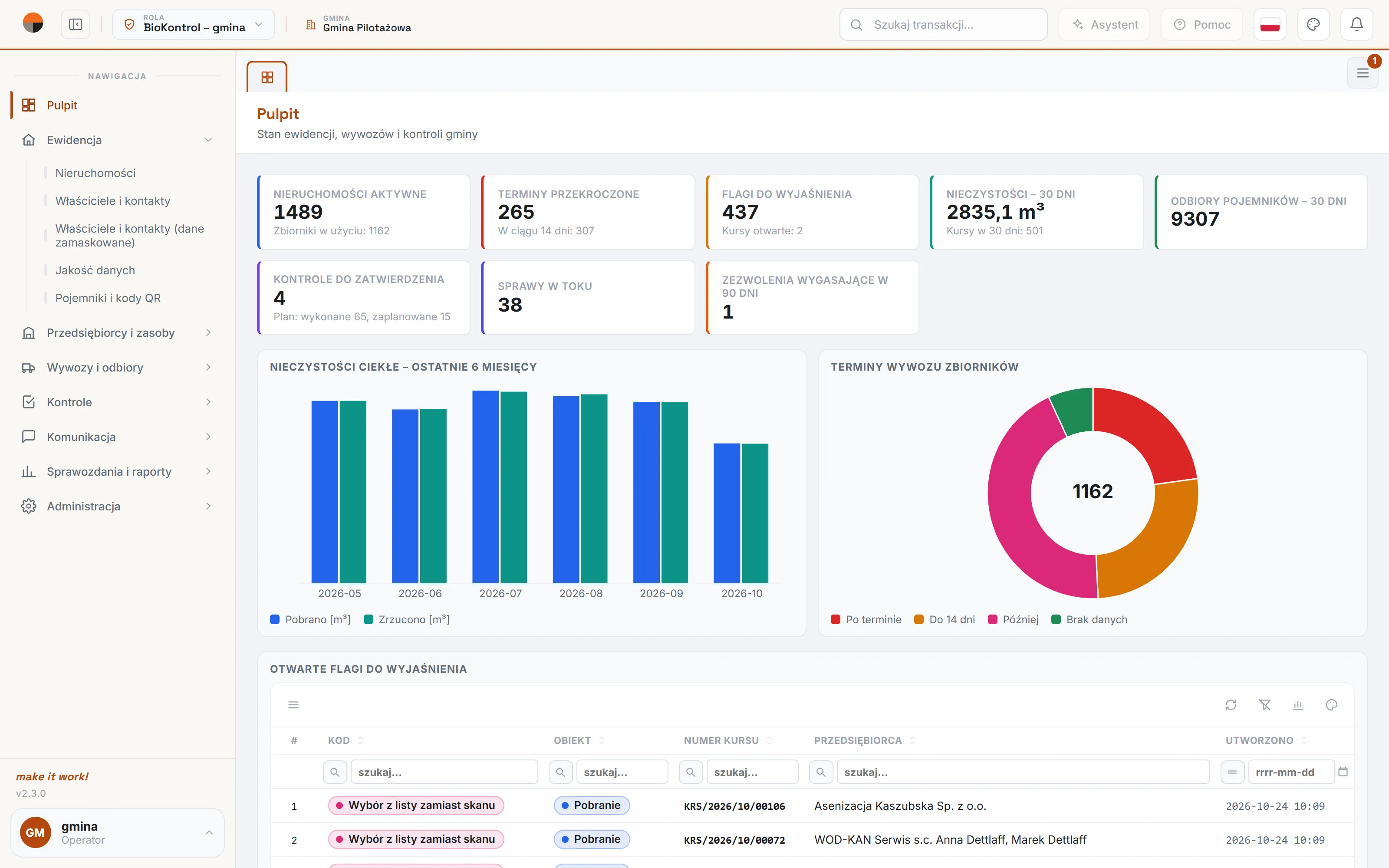Image resolution: width=1389 pixels, height=868 pixels.
Task: Open the theme palette icon in top bar
Action: click(1313, 25)
